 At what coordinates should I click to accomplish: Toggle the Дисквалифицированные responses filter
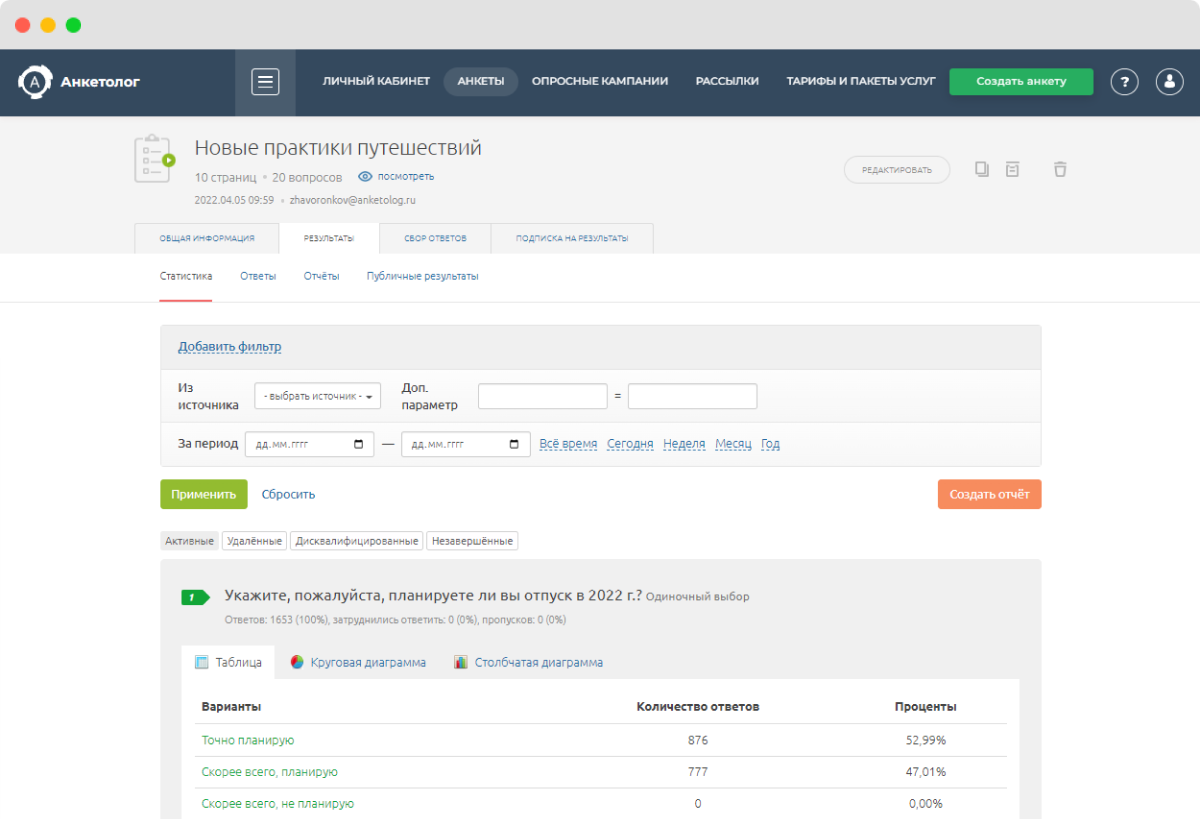click(x=356, y=541)
